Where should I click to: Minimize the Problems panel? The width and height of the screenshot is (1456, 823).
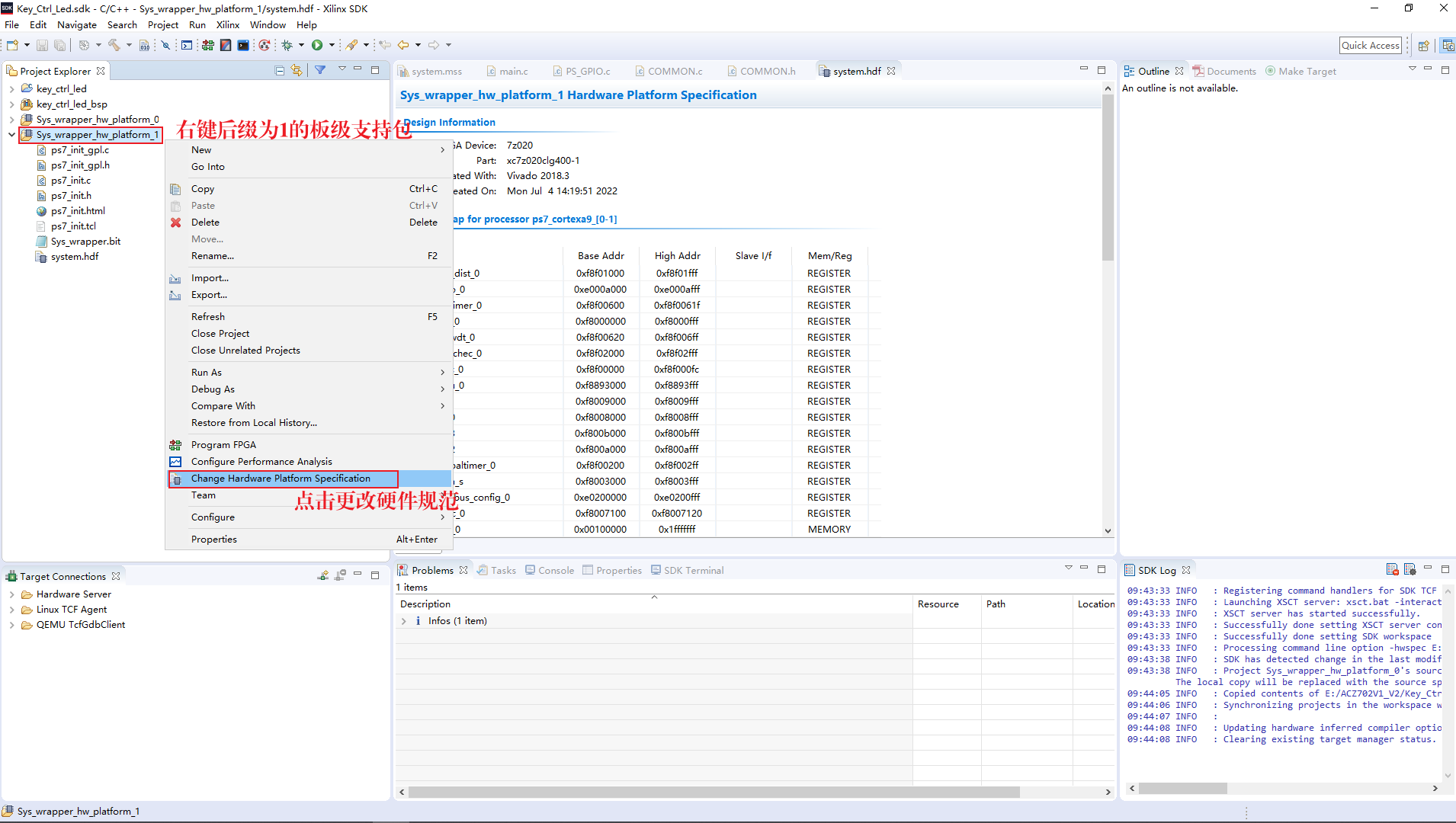point(1084,568)
